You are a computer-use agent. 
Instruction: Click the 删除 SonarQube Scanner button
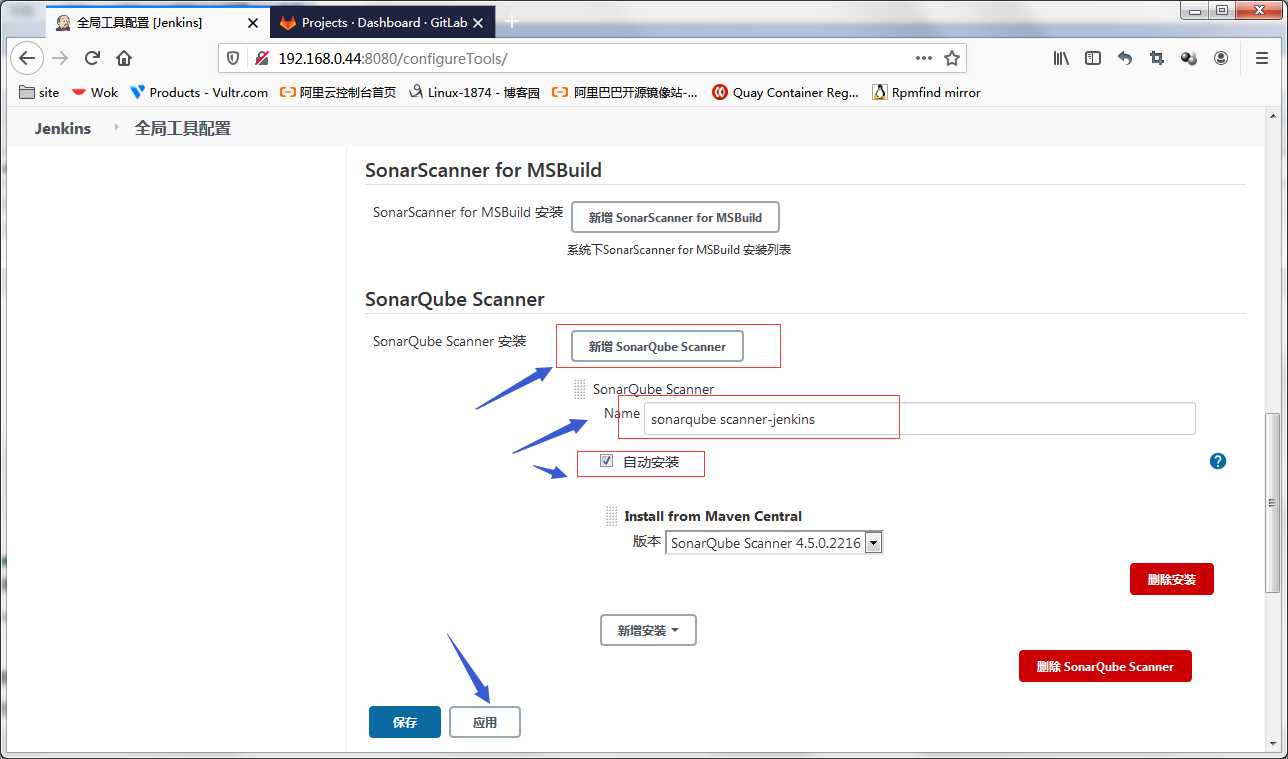(1105, 666)
